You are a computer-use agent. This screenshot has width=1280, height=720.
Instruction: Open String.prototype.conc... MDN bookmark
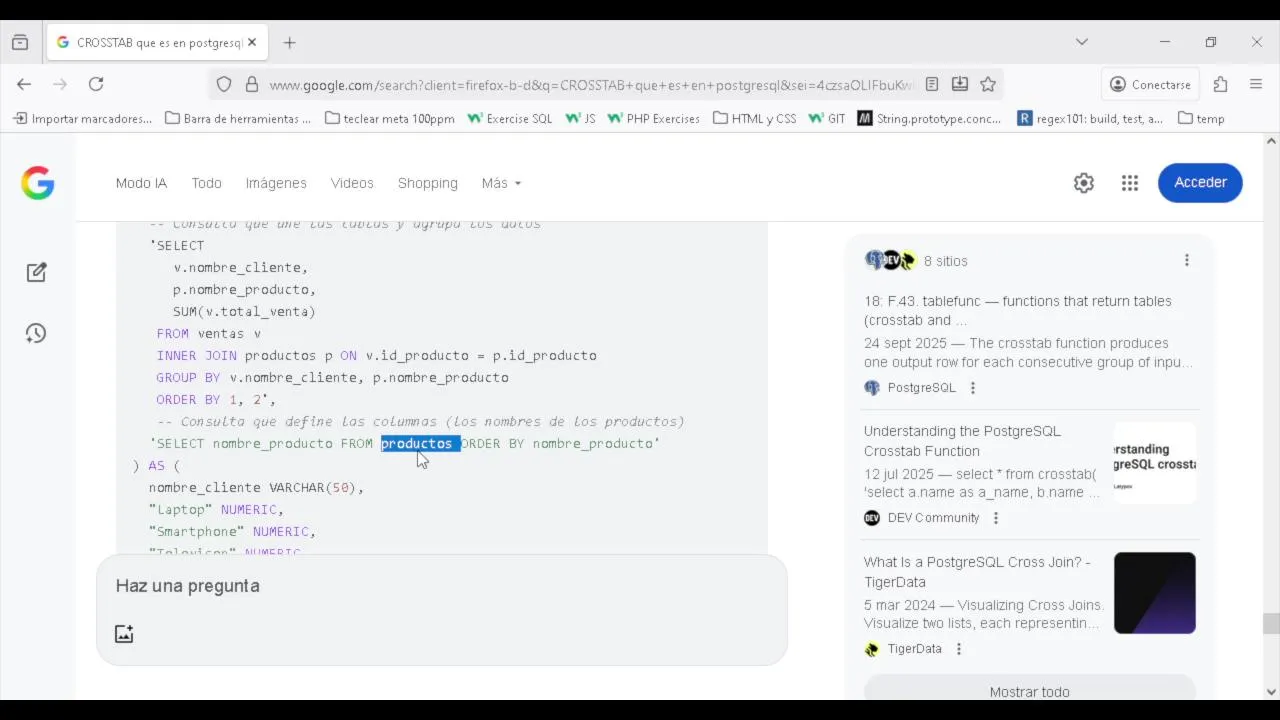click(x=930, y=118)
